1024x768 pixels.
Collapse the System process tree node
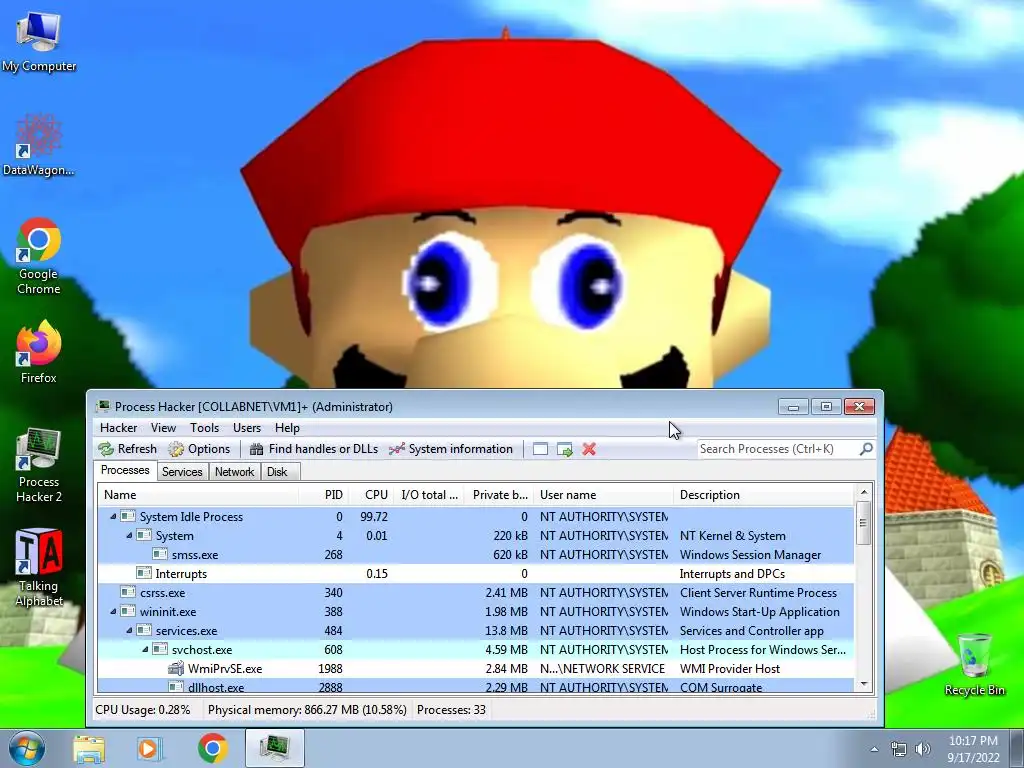129,536
